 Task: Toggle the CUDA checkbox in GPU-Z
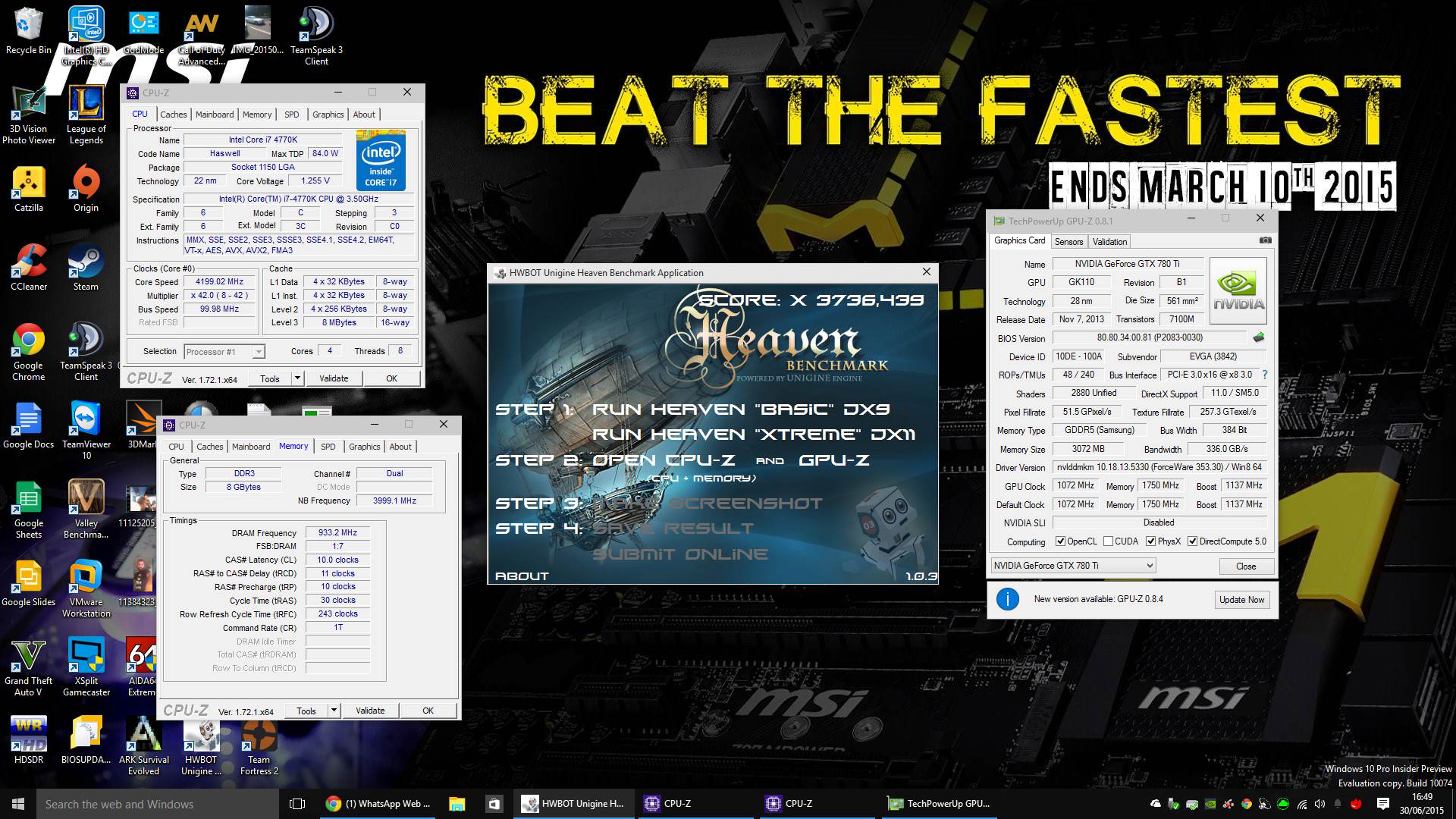tap(1109, 541)
